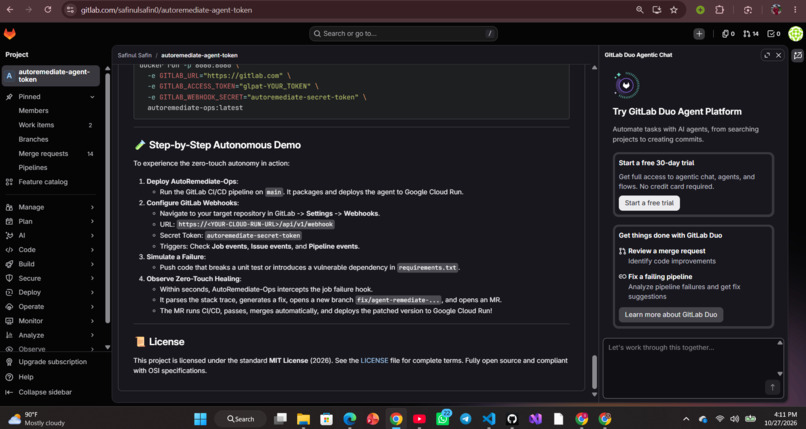Click the site information icon in address bar
This screenshot has width=806, height=429.
(70, 10)
